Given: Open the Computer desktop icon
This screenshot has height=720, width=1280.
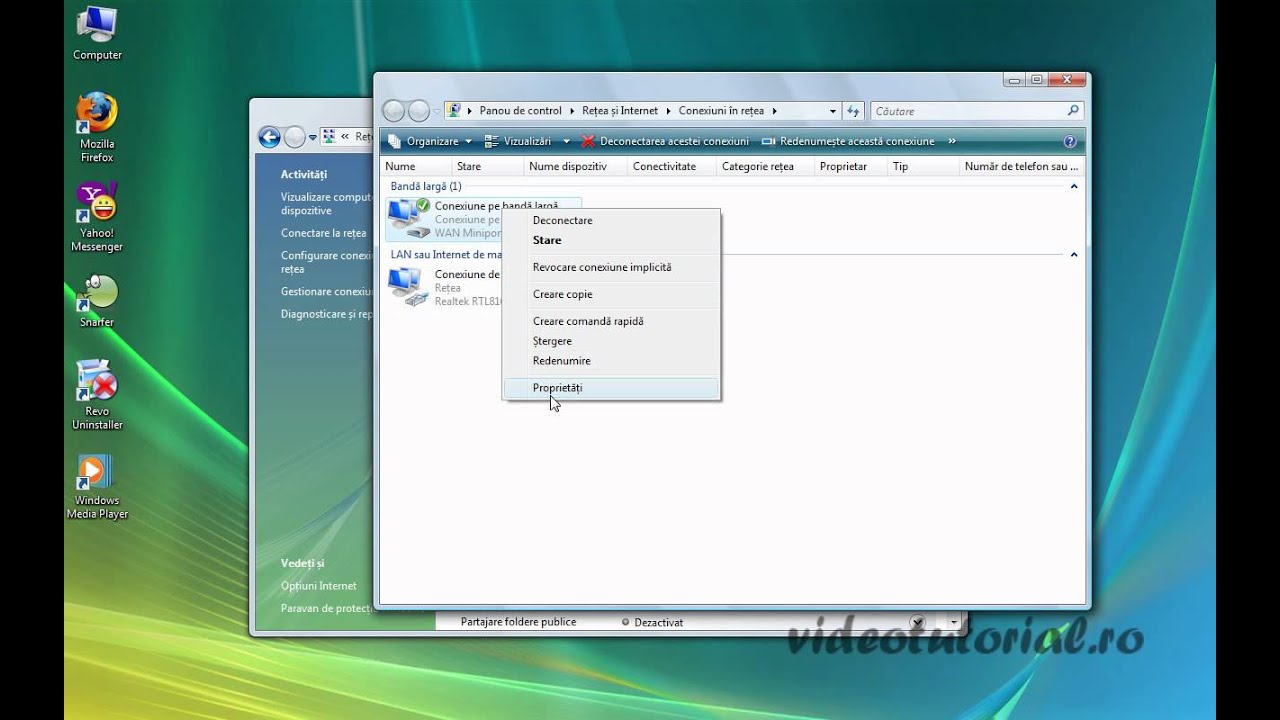Looking at the screenshot, I should coord(97,33).
